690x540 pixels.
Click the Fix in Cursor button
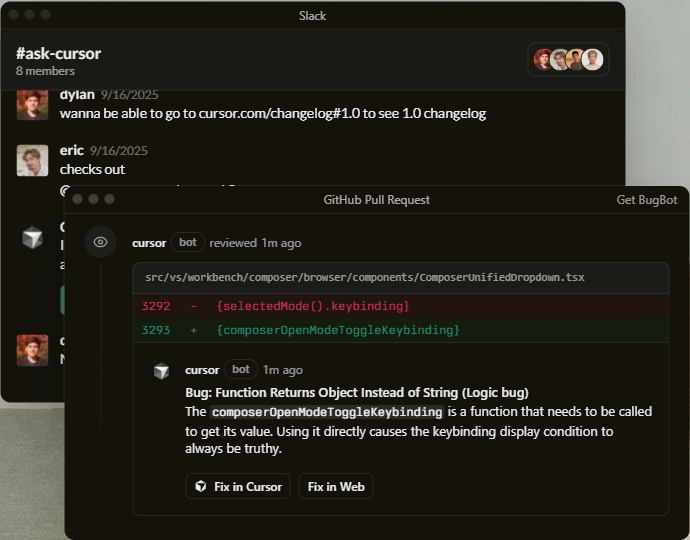pyautogui.click(x=238, y=487)
